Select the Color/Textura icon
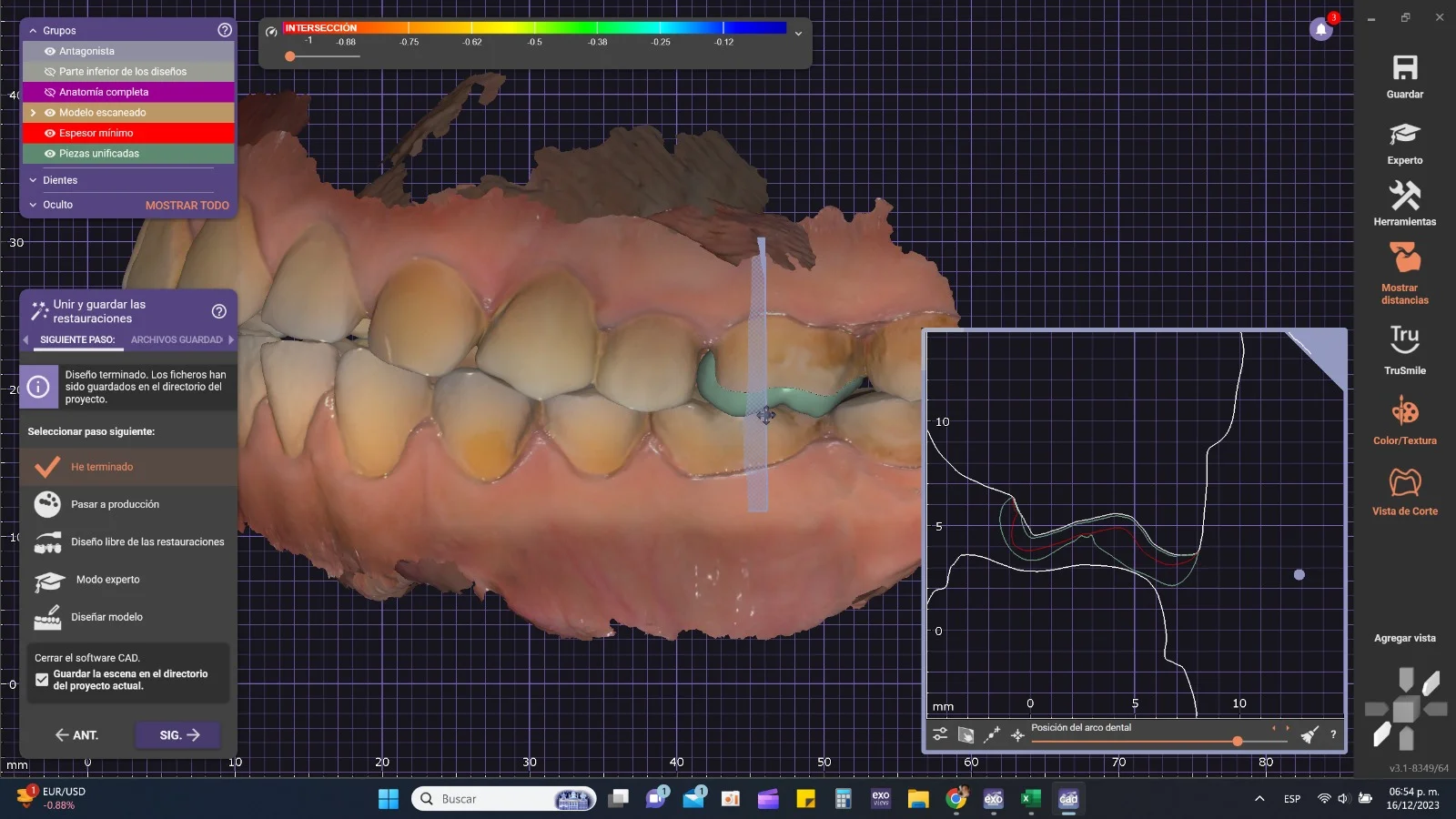Image resolution: width=1456 pixels, height=819 pixels. click(x=1404, y=411)
